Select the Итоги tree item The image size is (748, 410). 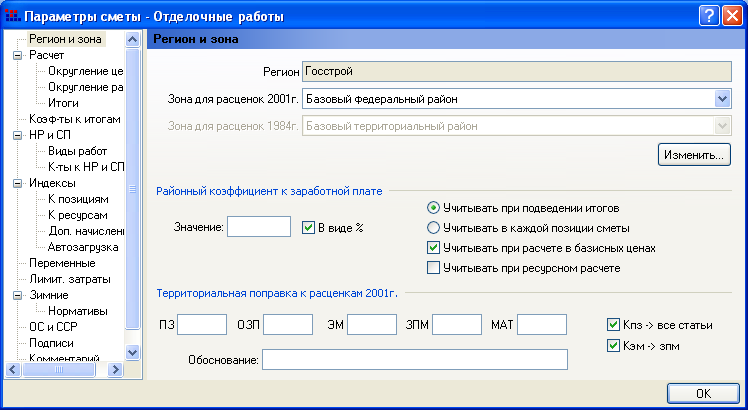point(63,103)
